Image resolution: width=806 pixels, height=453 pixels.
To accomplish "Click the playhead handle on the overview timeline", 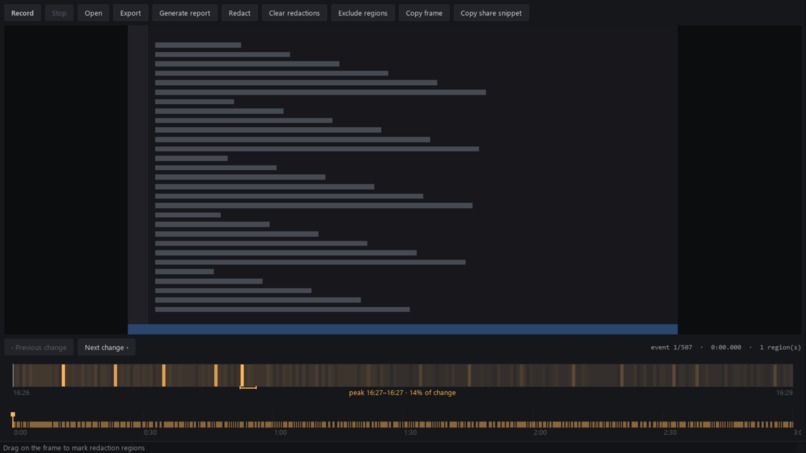I will pos(13,414).
